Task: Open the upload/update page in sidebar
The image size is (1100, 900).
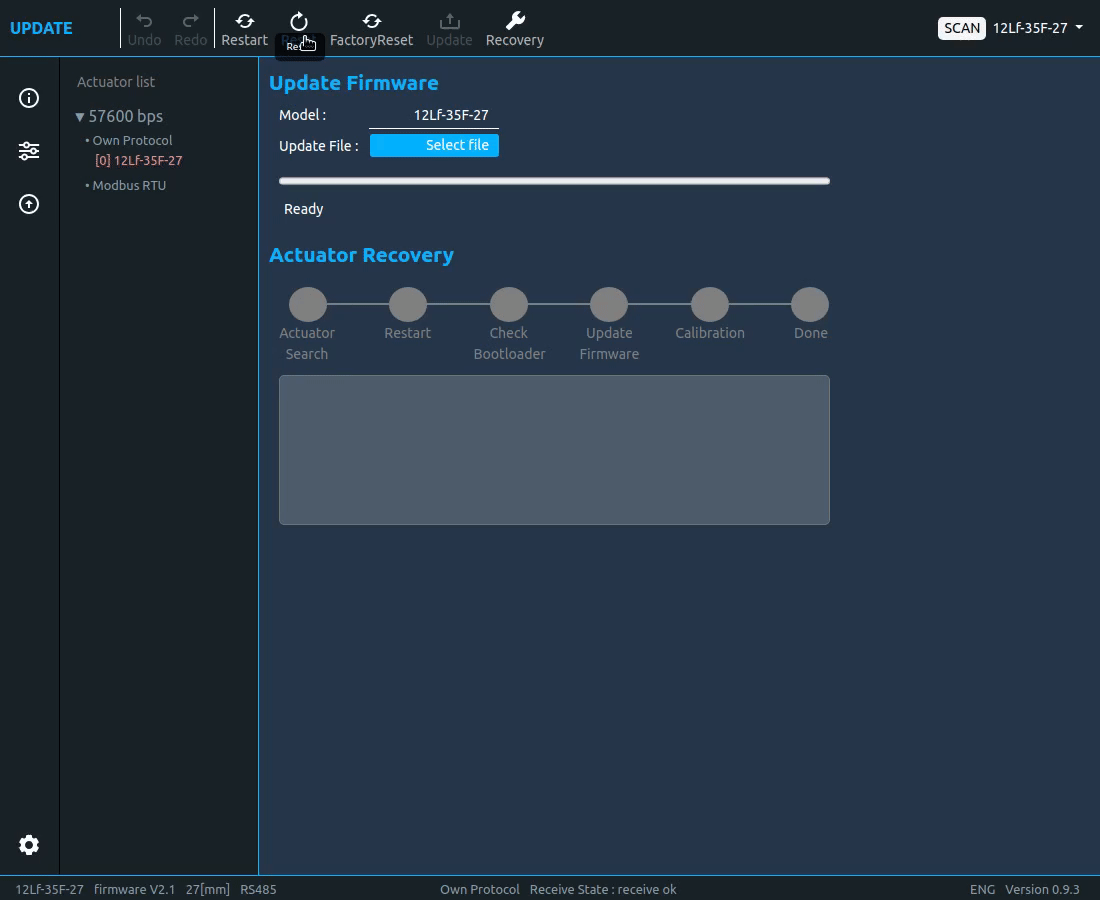Action: pyautogui.click(x=29, y=204)
